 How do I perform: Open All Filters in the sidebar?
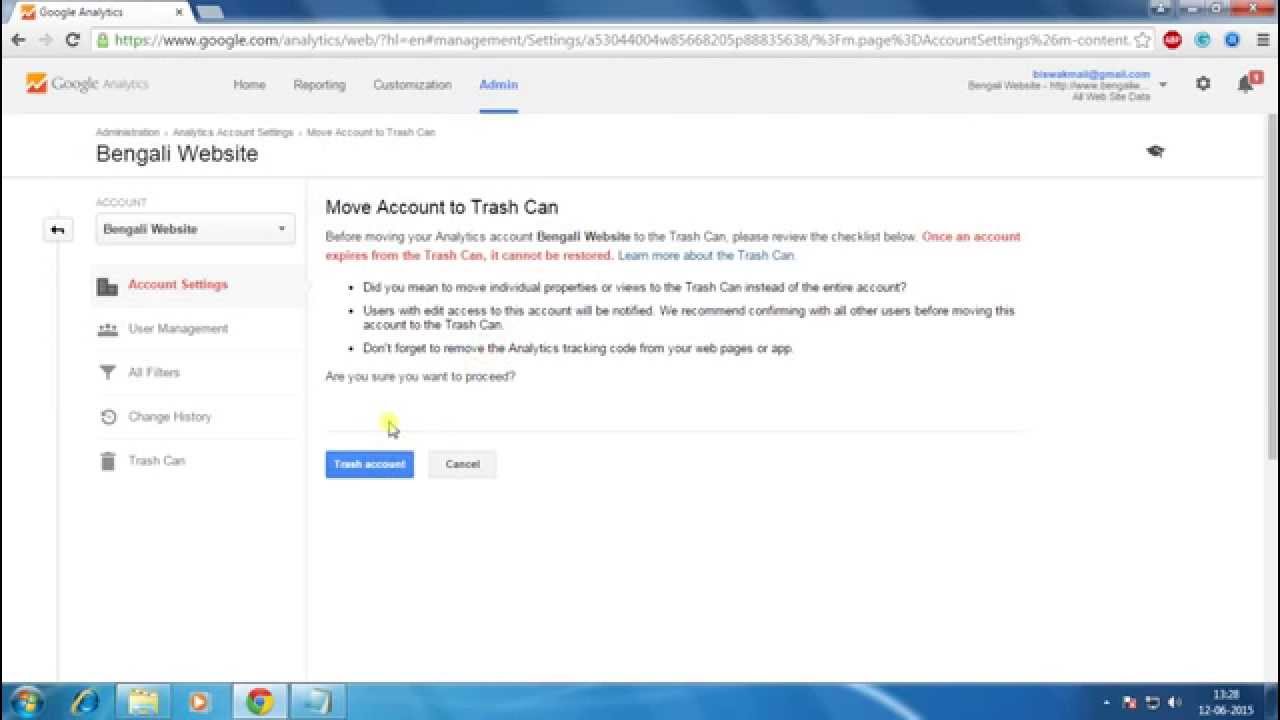click(x=154, y=373)
